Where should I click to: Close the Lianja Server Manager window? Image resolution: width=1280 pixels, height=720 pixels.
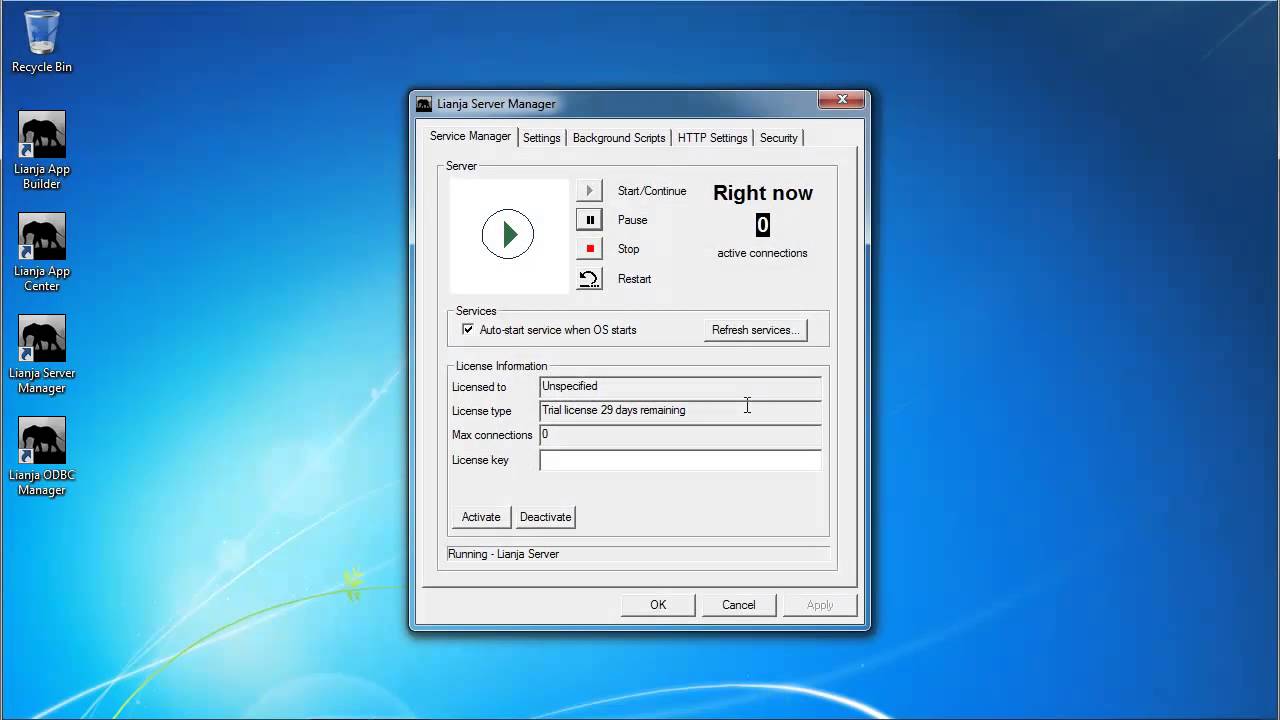click(842, 100)
